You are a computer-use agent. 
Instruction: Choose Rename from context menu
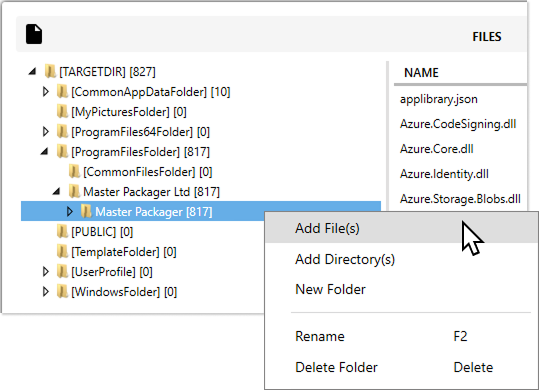401,336
